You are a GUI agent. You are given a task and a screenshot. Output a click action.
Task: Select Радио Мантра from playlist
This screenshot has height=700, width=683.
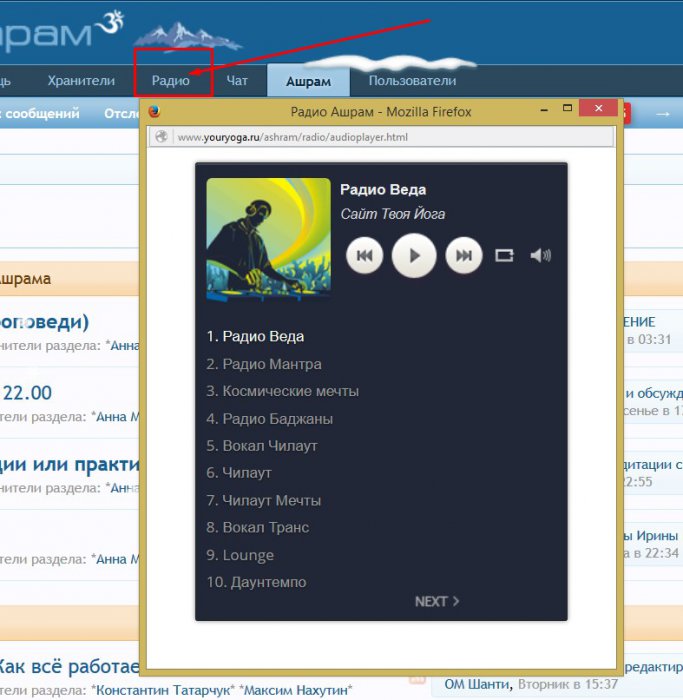tap(264, 364)
